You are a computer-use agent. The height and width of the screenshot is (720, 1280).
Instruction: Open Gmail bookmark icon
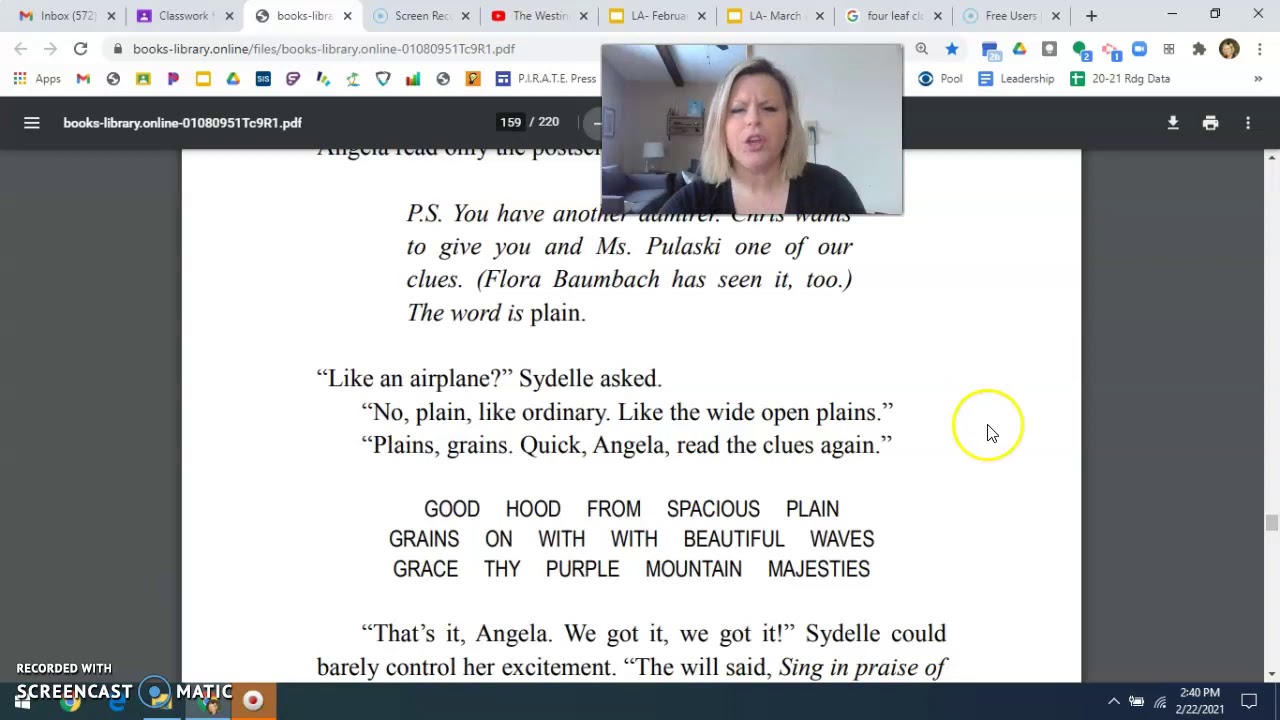83,79
